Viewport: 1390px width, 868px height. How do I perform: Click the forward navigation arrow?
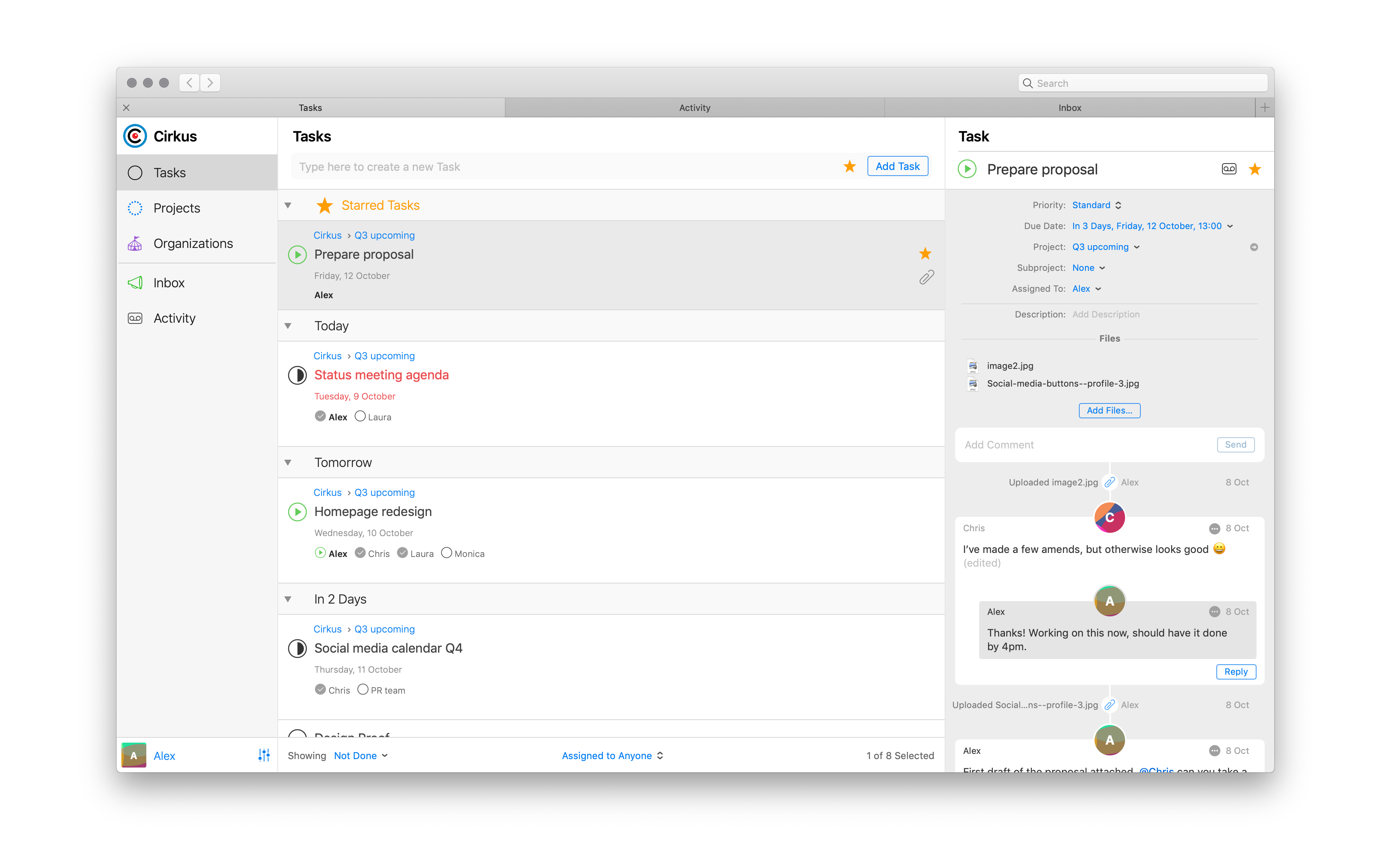tap(210, 83)
